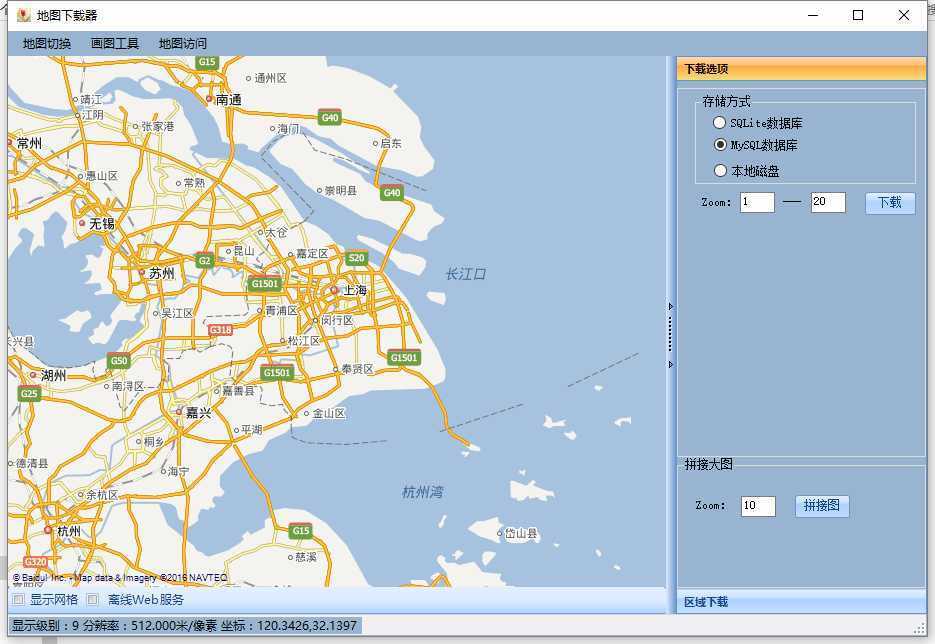Click the app icon in title bar
935x644 pixels.
tap(24, 15)
